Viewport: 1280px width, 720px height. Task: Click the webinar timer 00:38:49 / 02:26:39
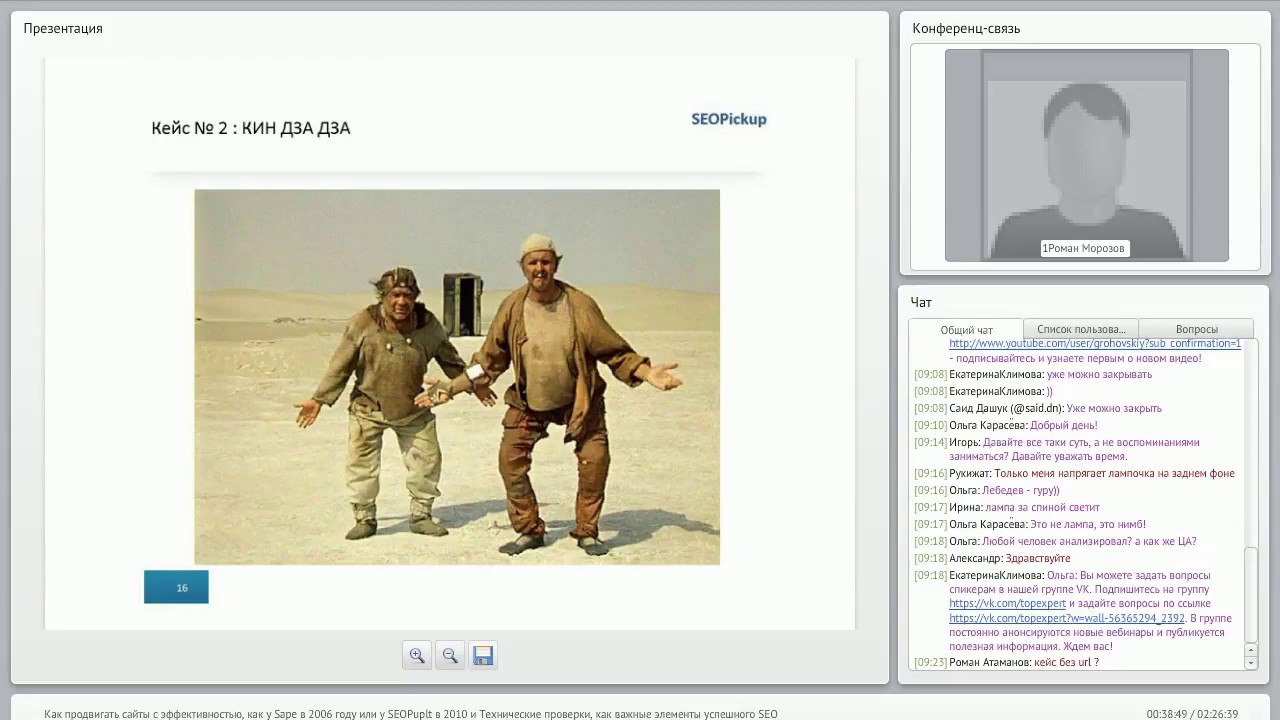pyautogui.click(x=1192, y=714)
